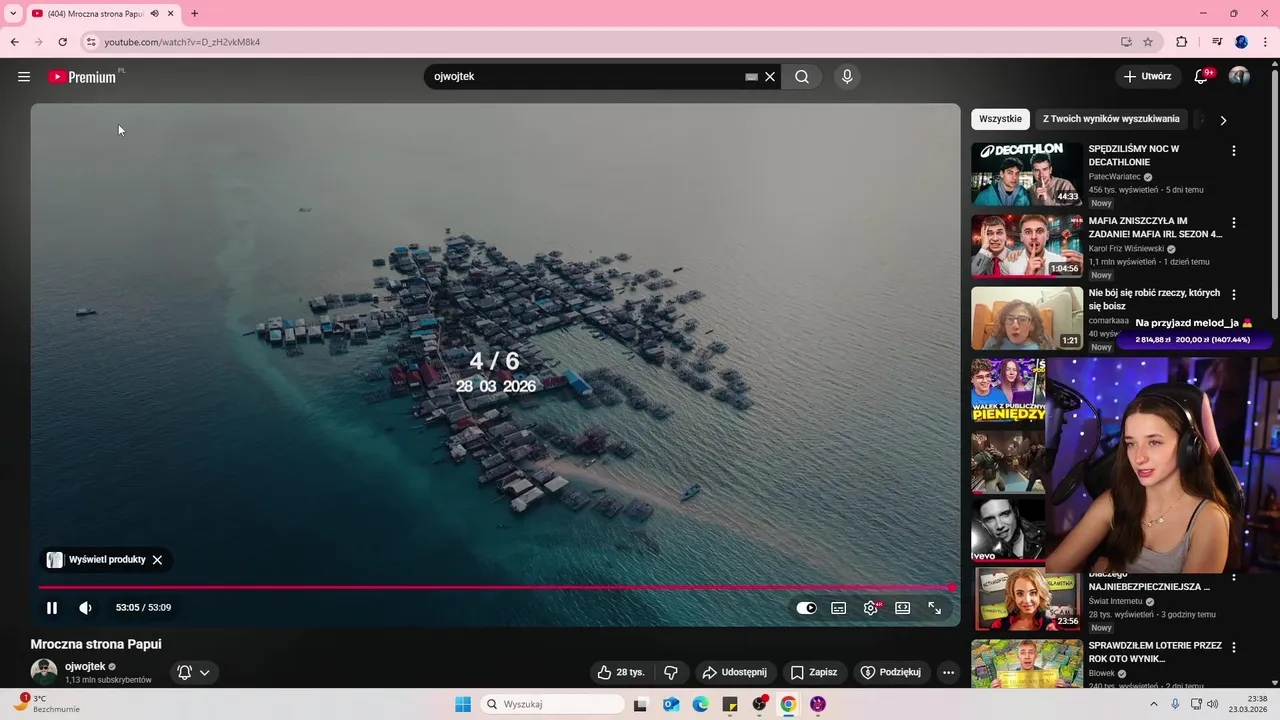Open the Chrome profile avatar
Screen dimensions: 1280x720
point(1241,42)
